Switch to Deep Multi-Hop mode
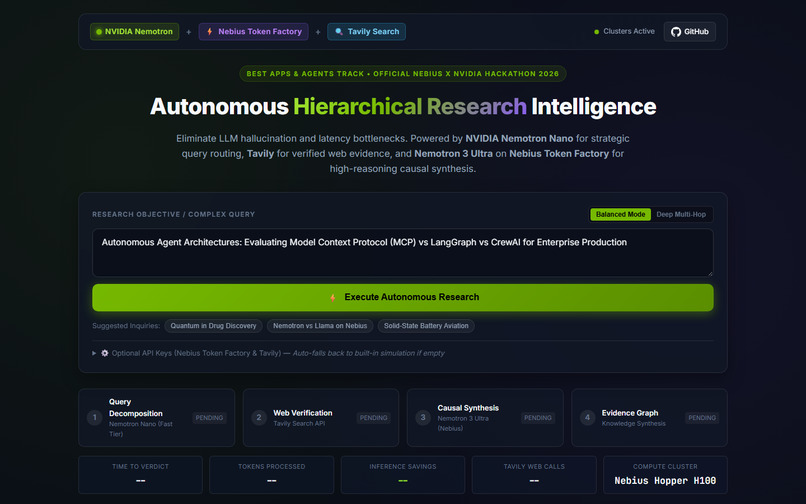 681,214
